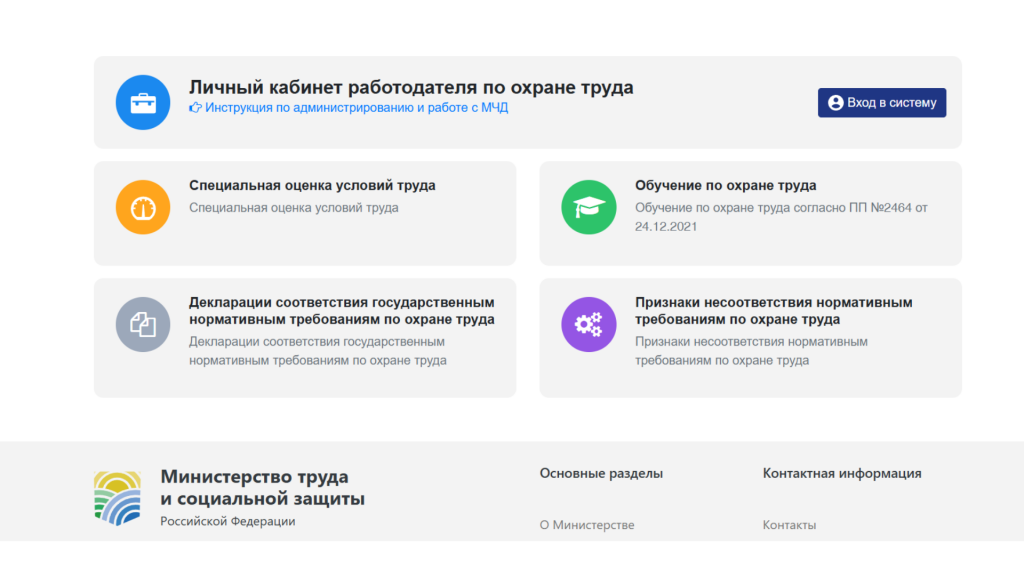Click Личный кабинет работодателя по охране труда title

point(411,87)
